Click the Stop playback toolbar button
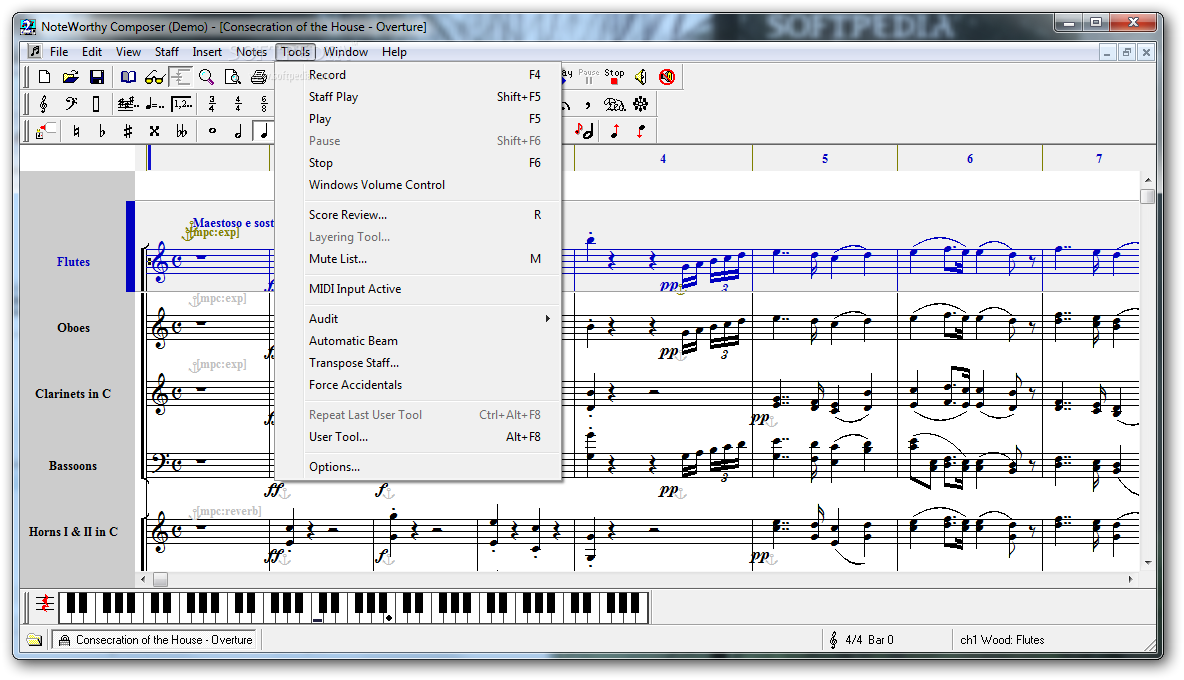 [x=614, y=76]
